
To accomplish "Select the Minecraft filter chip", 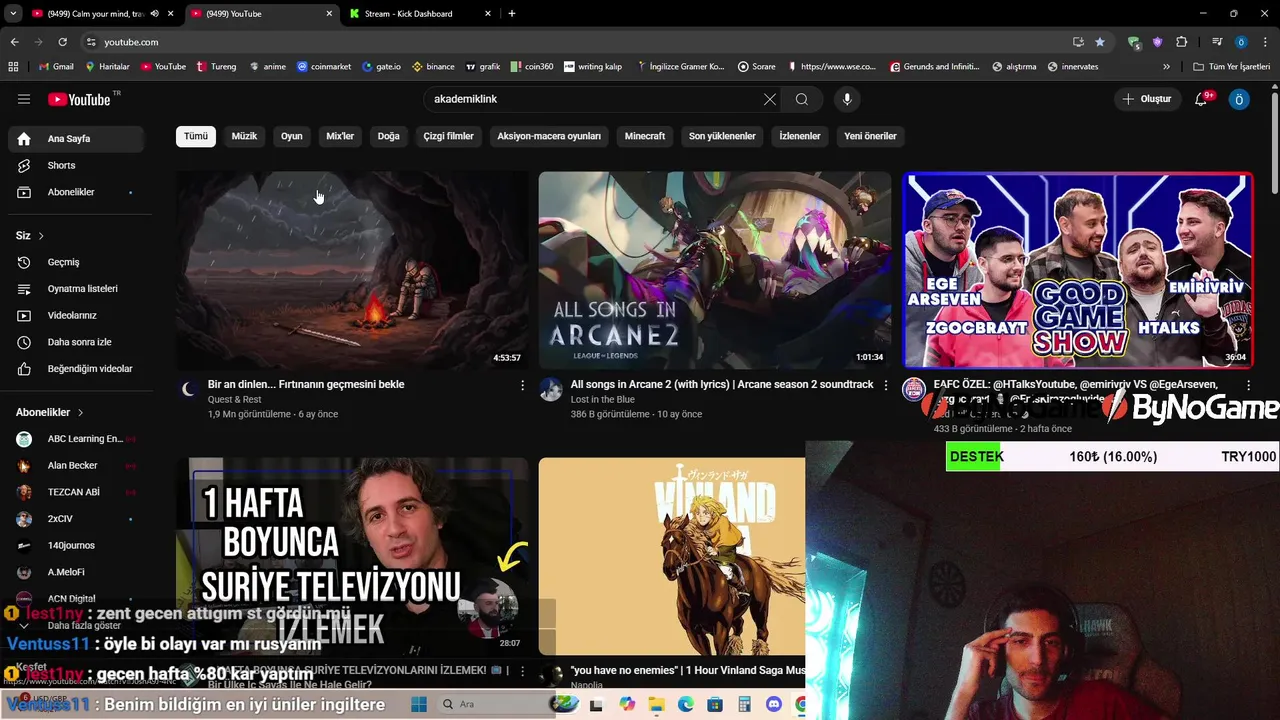I will point(645,136).
